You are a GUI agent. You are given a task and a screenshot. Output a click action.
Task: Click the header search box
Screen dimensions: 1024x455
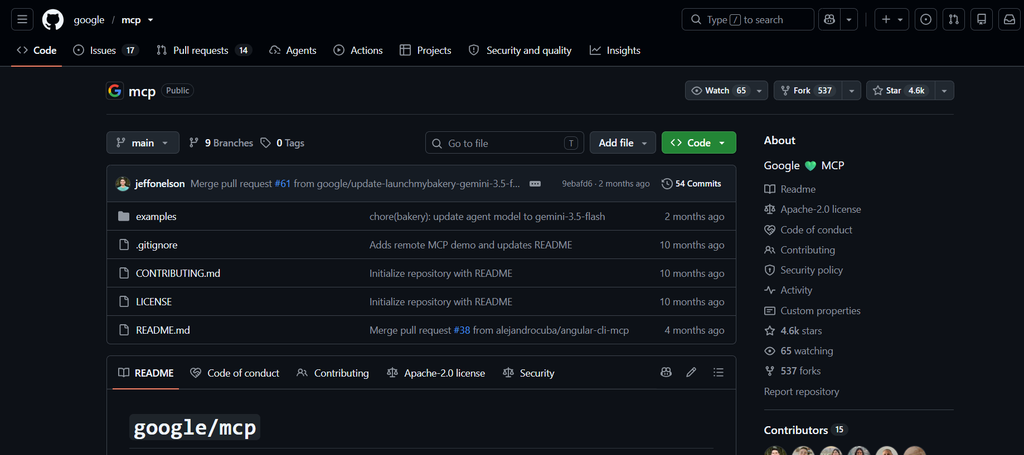(x=748, y=20)
